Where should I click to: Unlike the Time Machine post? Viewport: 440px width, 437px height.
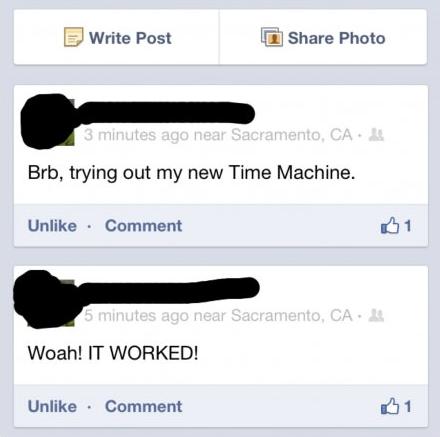coord(52,226)
